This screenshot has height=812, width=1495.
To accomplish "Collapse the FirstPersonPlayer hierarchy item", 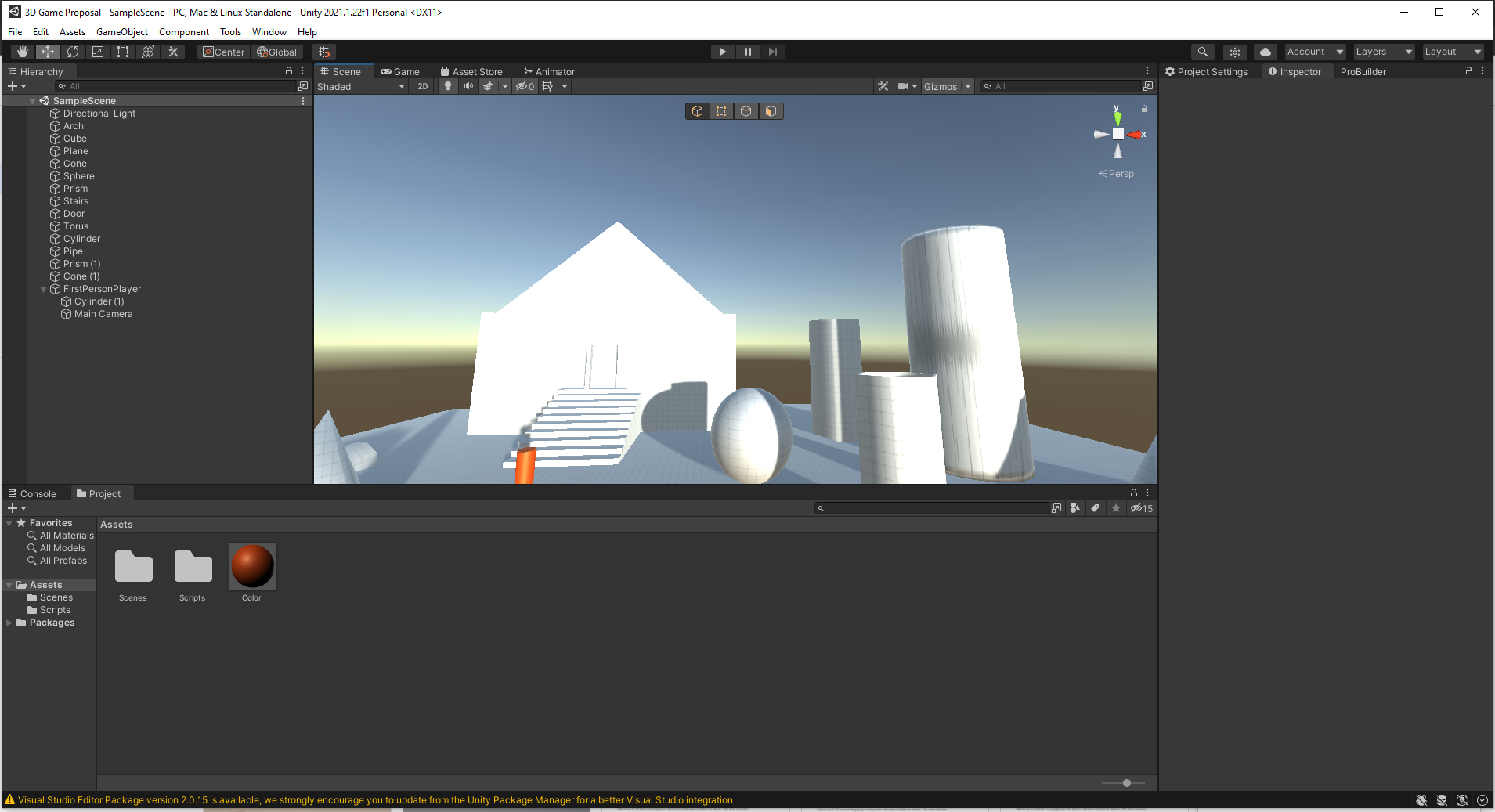I will tap(44, 289).
